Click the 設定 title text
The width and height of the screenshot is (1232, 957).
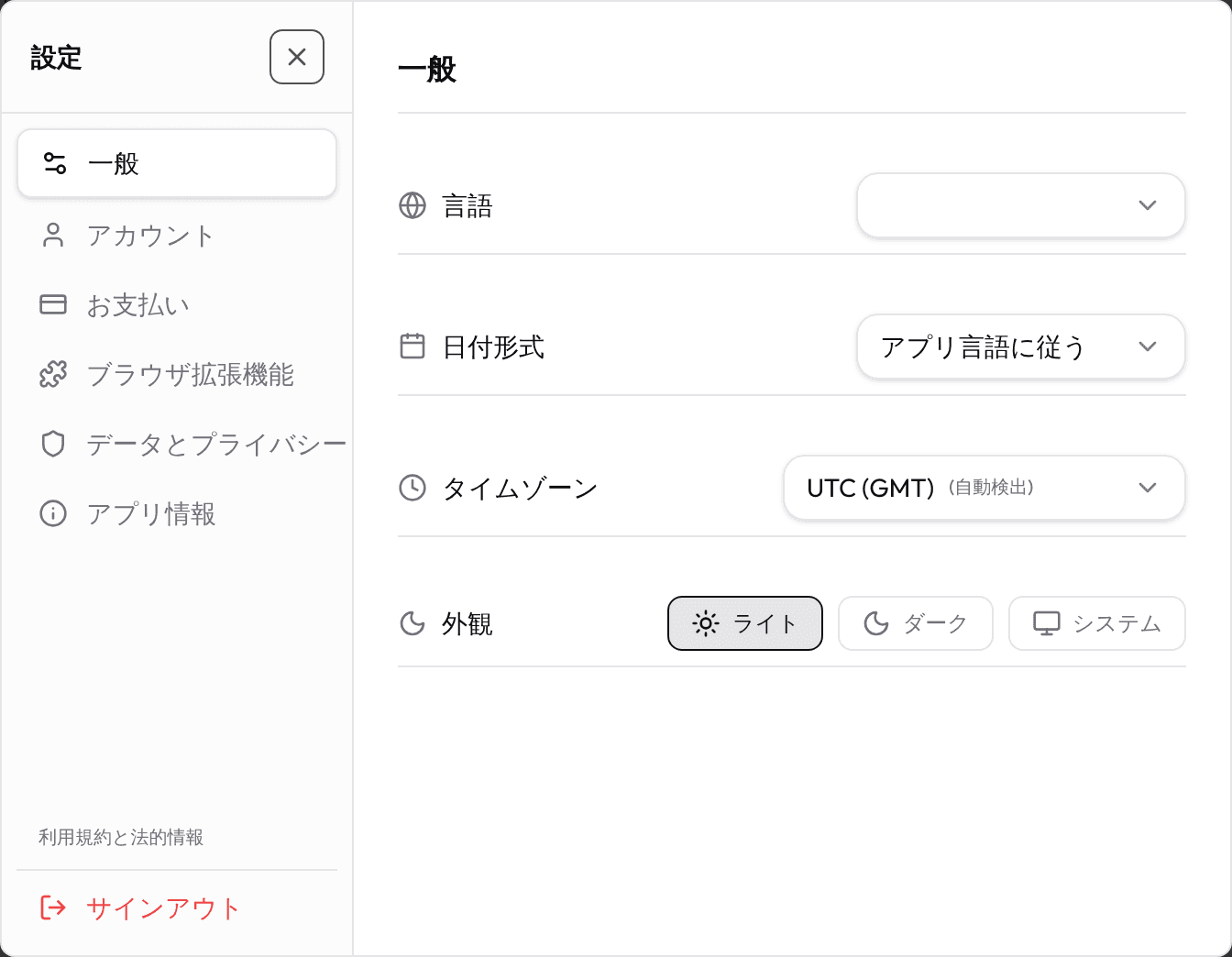(56, 58)
